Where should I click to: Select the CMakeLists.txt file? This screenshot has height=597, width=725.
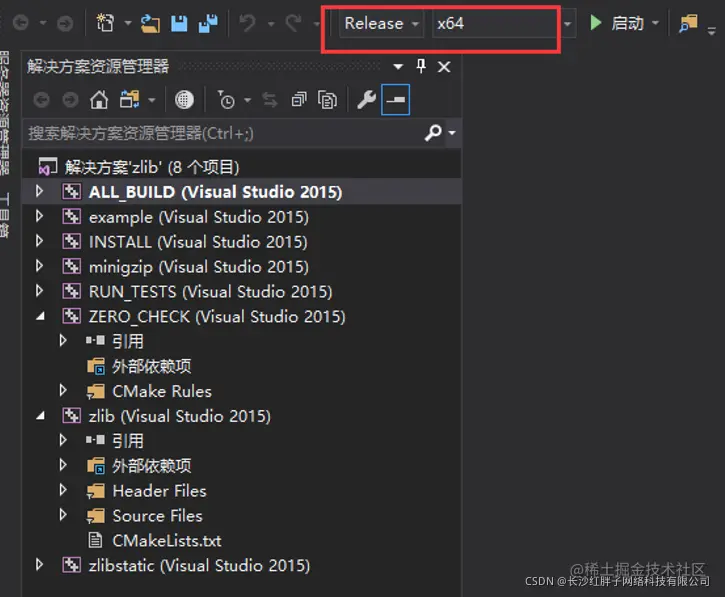166,541
